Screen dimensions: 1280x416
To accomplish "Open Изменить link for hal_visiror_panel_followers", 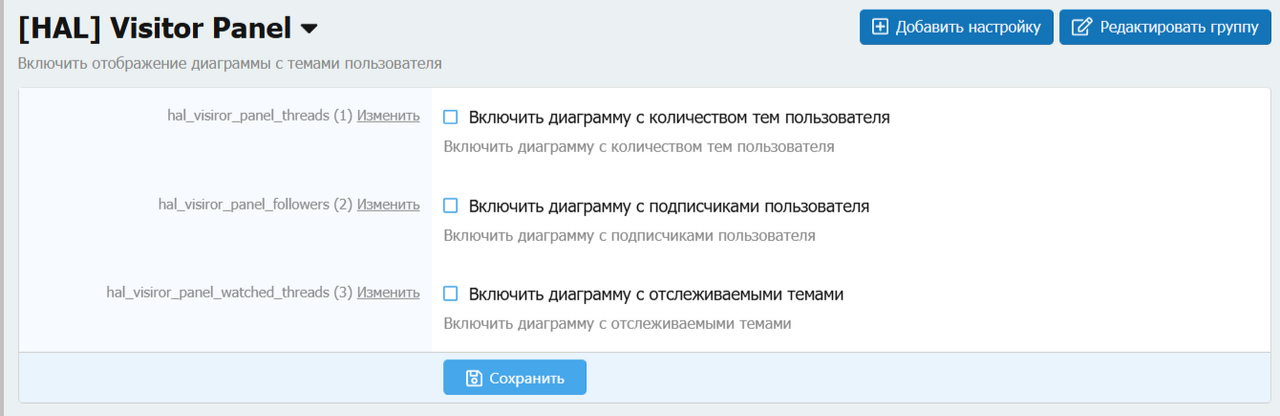I will click(x=388, y=204).
